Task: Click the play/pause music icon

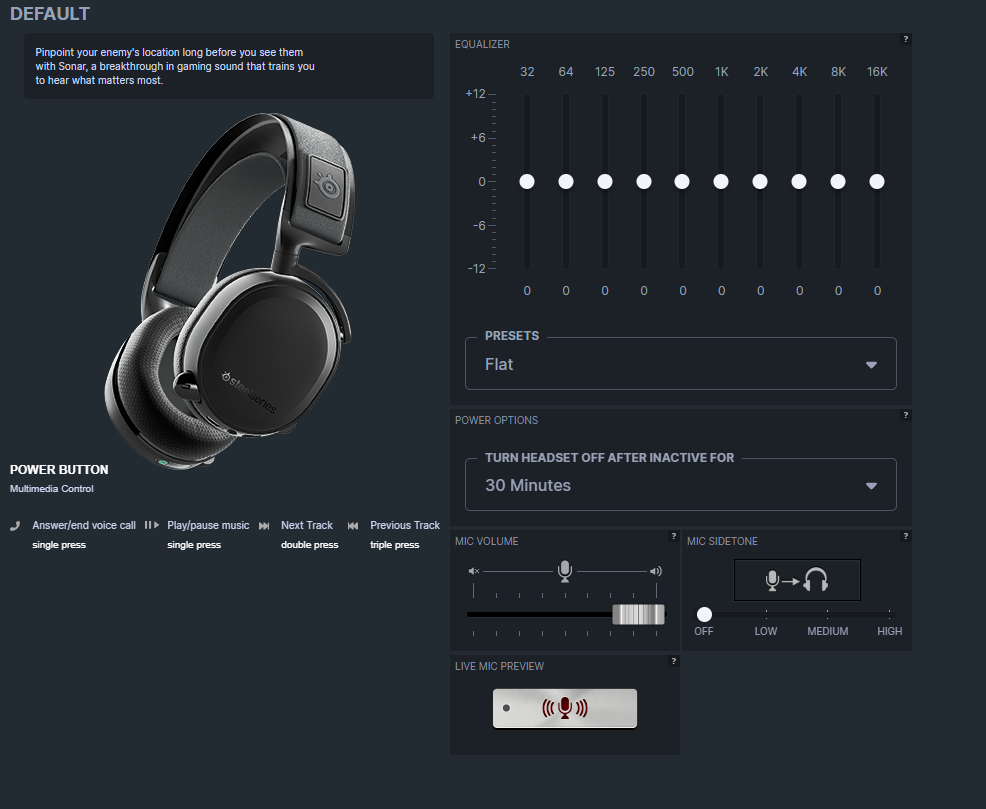Action: pos(152,525)
